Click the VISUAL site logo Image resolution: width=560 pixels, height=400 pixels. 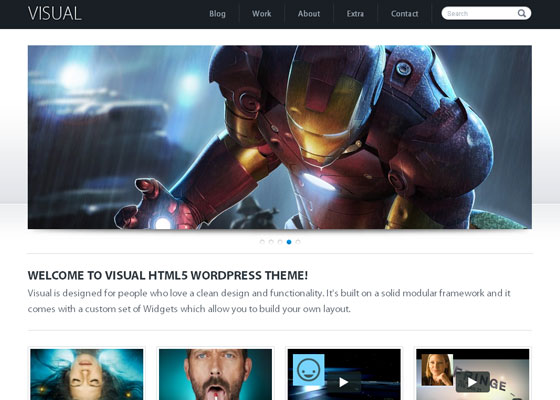(x=55, y=14)
